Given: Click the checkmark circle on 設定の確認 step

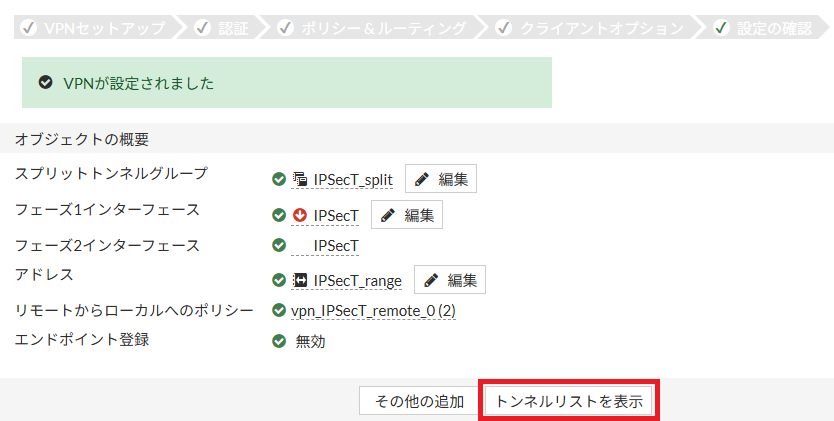Looking at the screenshot, I should [721, 28].
